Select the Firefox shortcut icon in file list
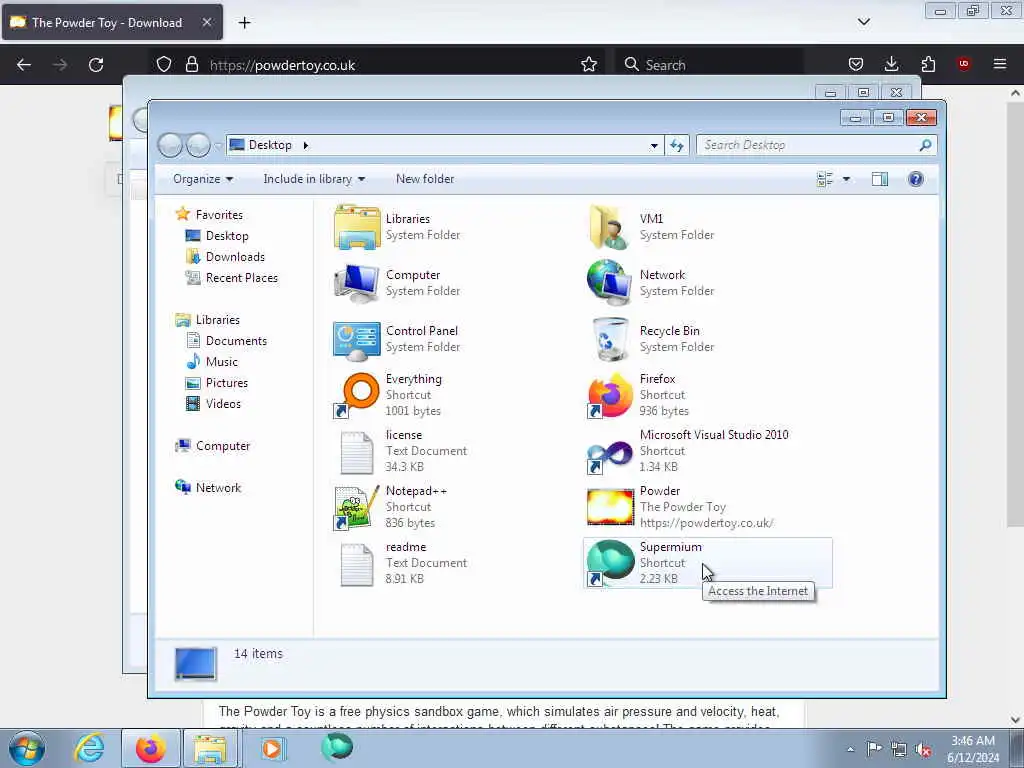Screen dimensions: 1024x768 click(610, 395)
